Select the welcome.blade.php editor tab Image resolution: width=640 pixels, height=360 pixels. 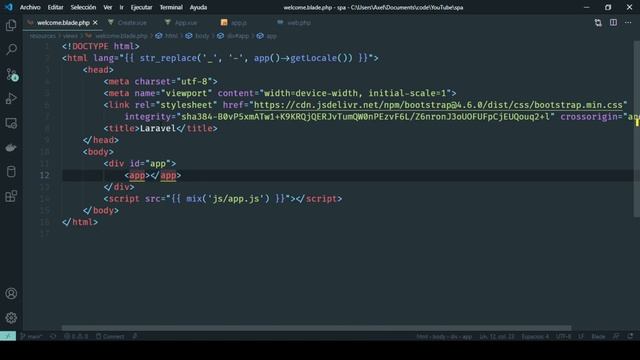[x=63, y=23]
